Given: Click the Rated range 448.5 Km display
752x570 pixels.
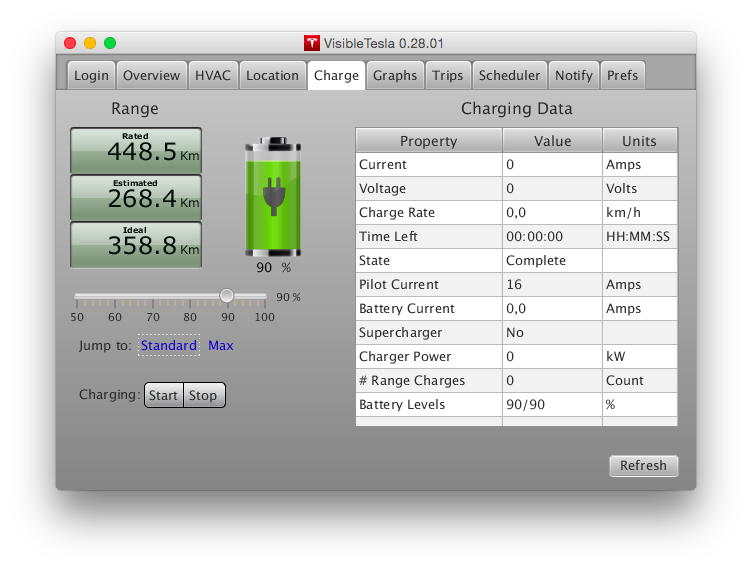Looking at the screenshot, I should click(136, 150).
